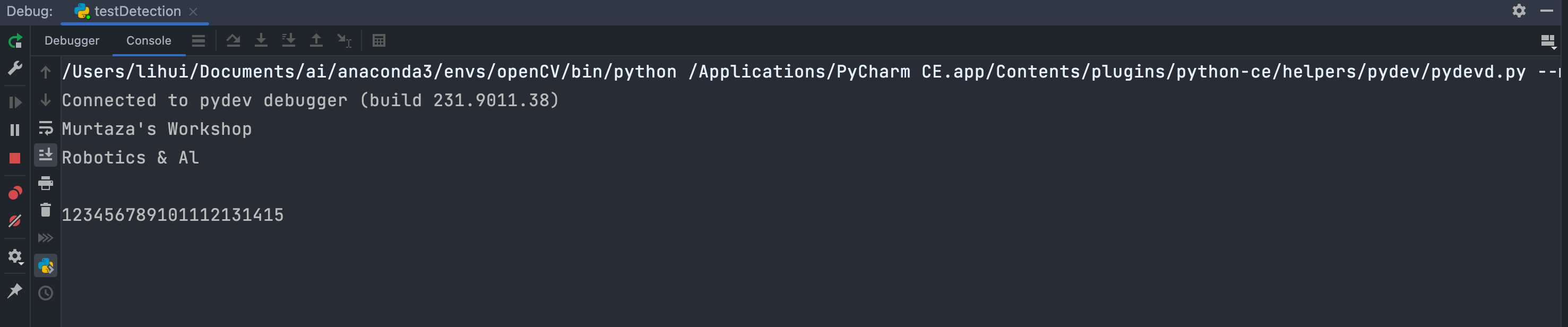
Task: Expand the double-arrow more actions
Action: [x=46, y=237]
